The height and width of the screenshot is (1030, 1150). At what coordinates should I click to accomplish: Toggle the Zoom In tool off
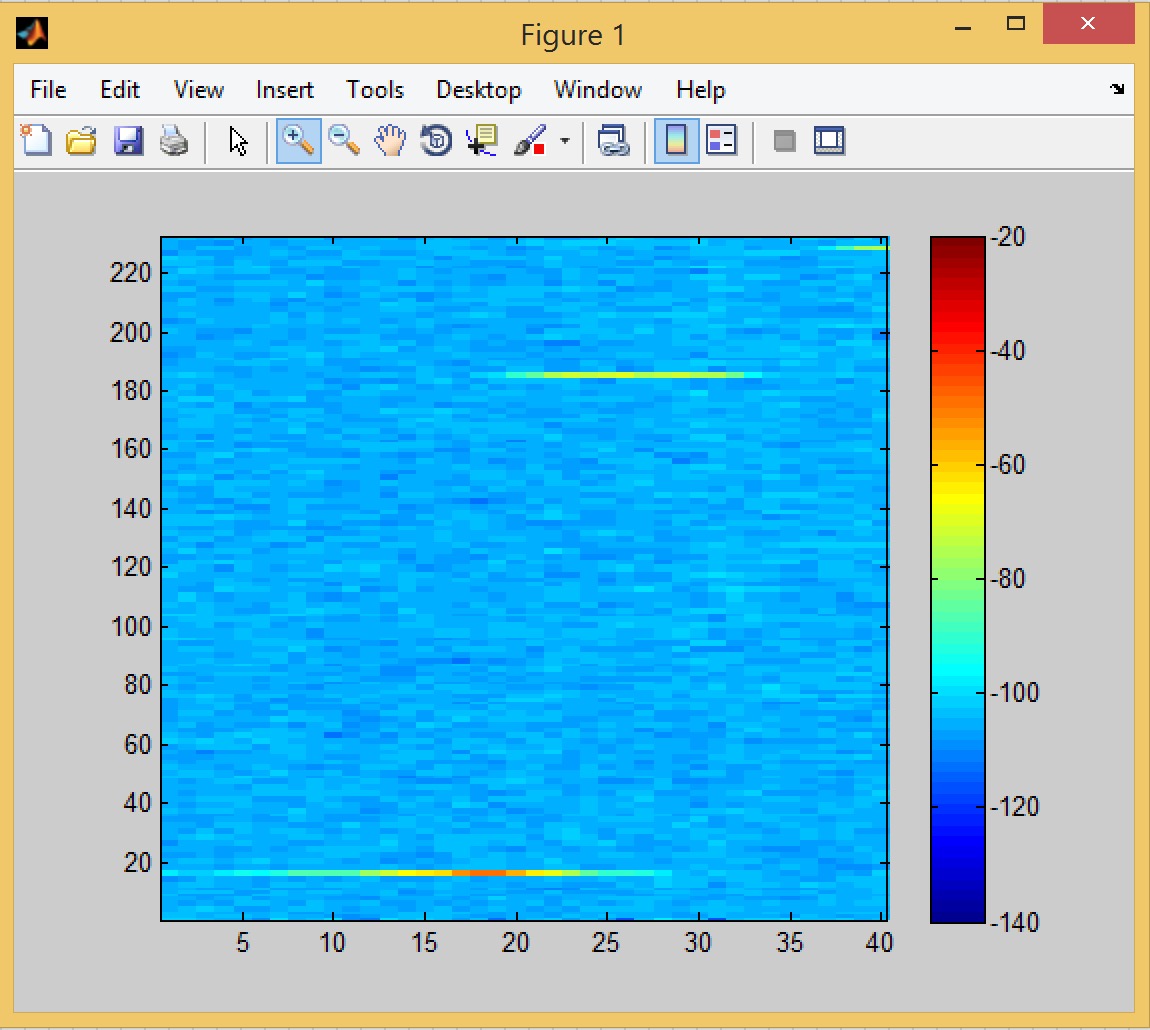pos(298,141)
